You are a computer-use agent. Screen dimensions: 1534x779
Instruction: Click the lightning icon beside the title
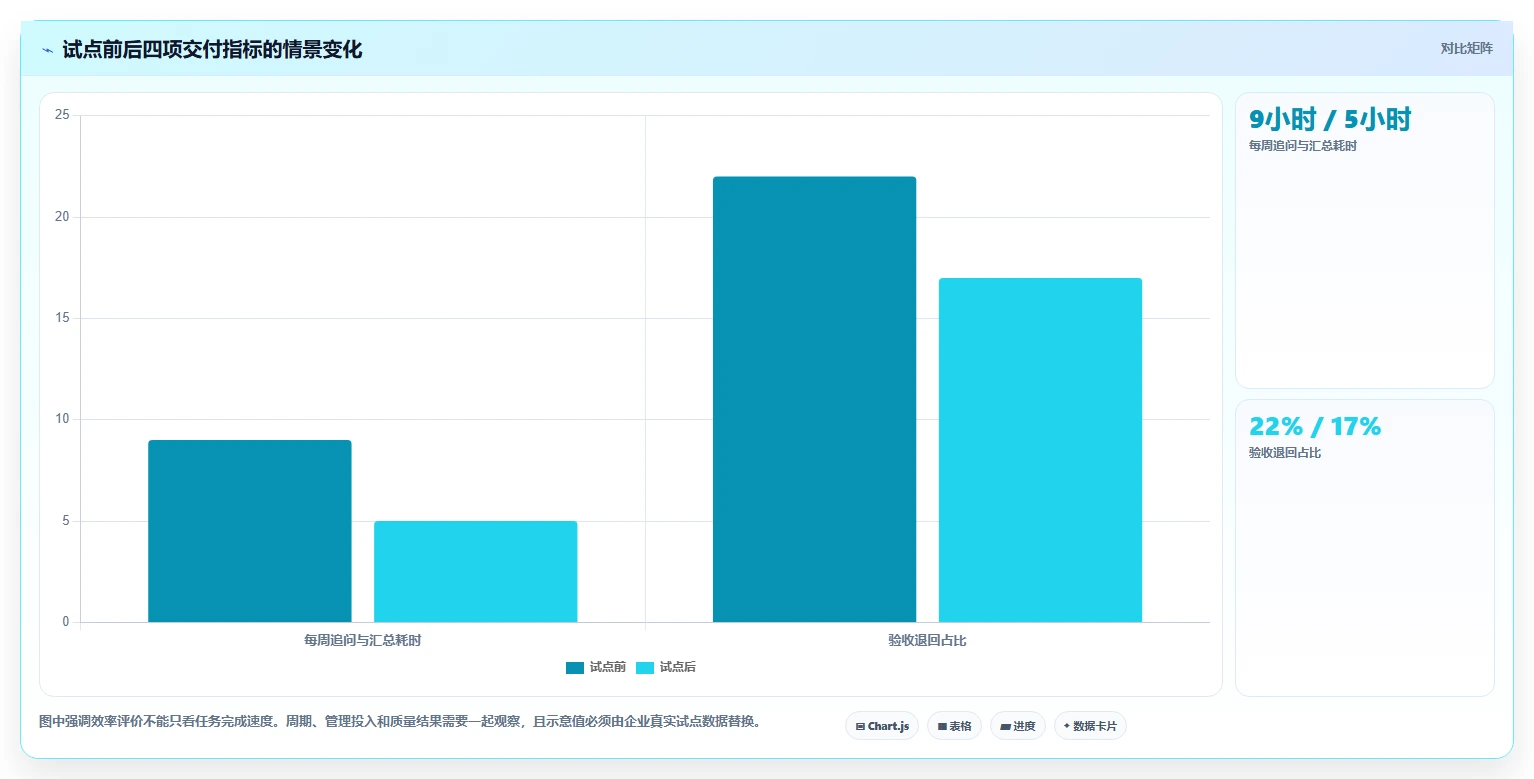(47, 50)
